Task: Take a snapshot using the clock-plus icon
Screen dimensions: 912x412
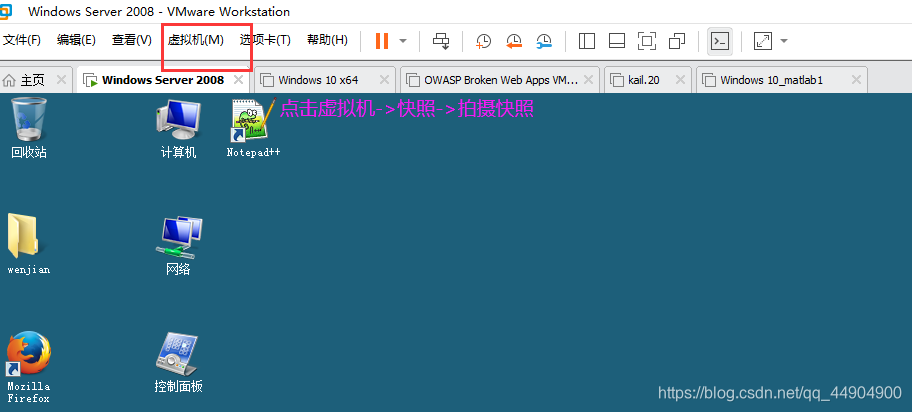Action: click(x=483, y=41)
